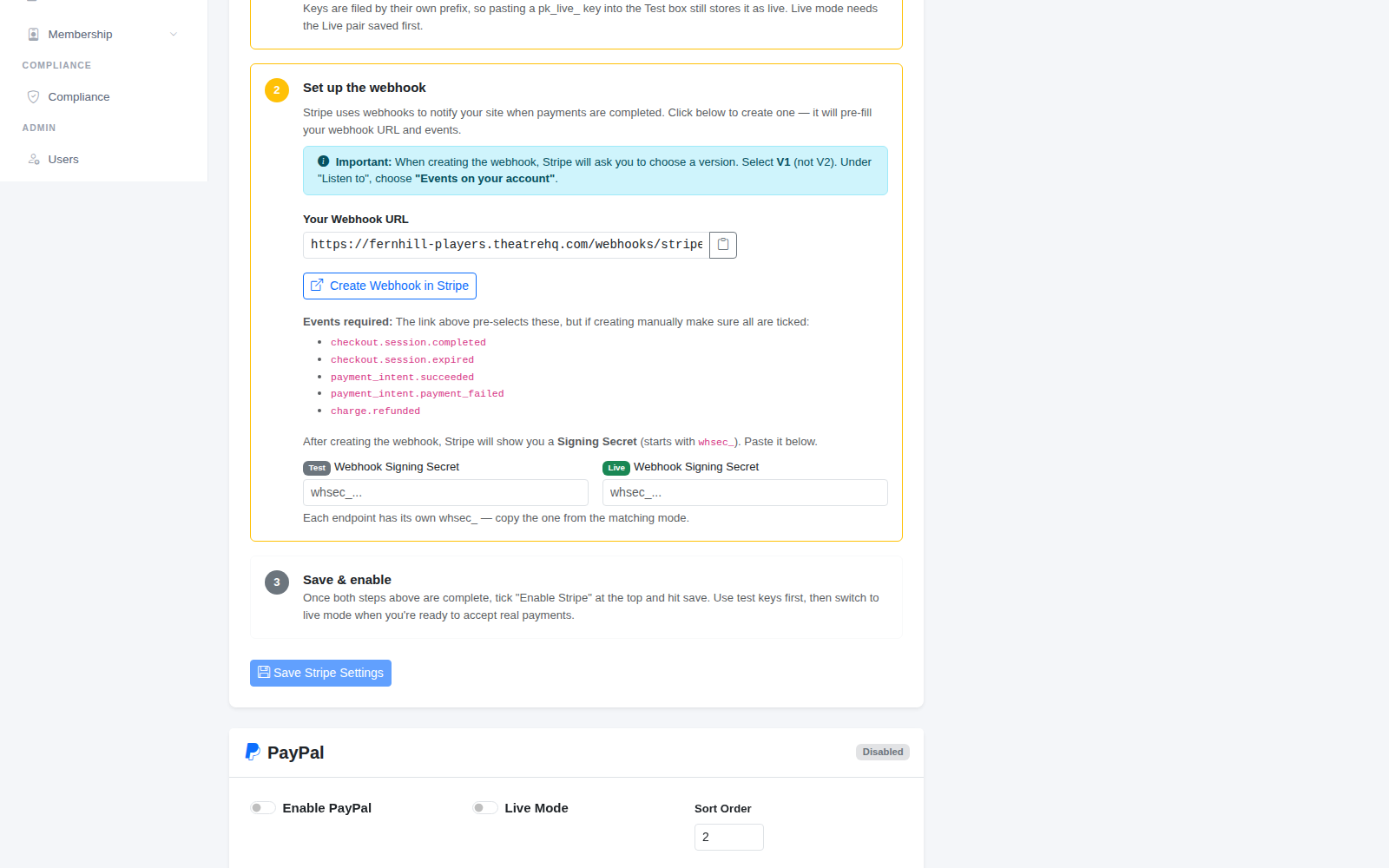Click the PayPal Sort Order field
This screenshot has height=868, width=1389.
pyautogui.click(x=729, y=837)
